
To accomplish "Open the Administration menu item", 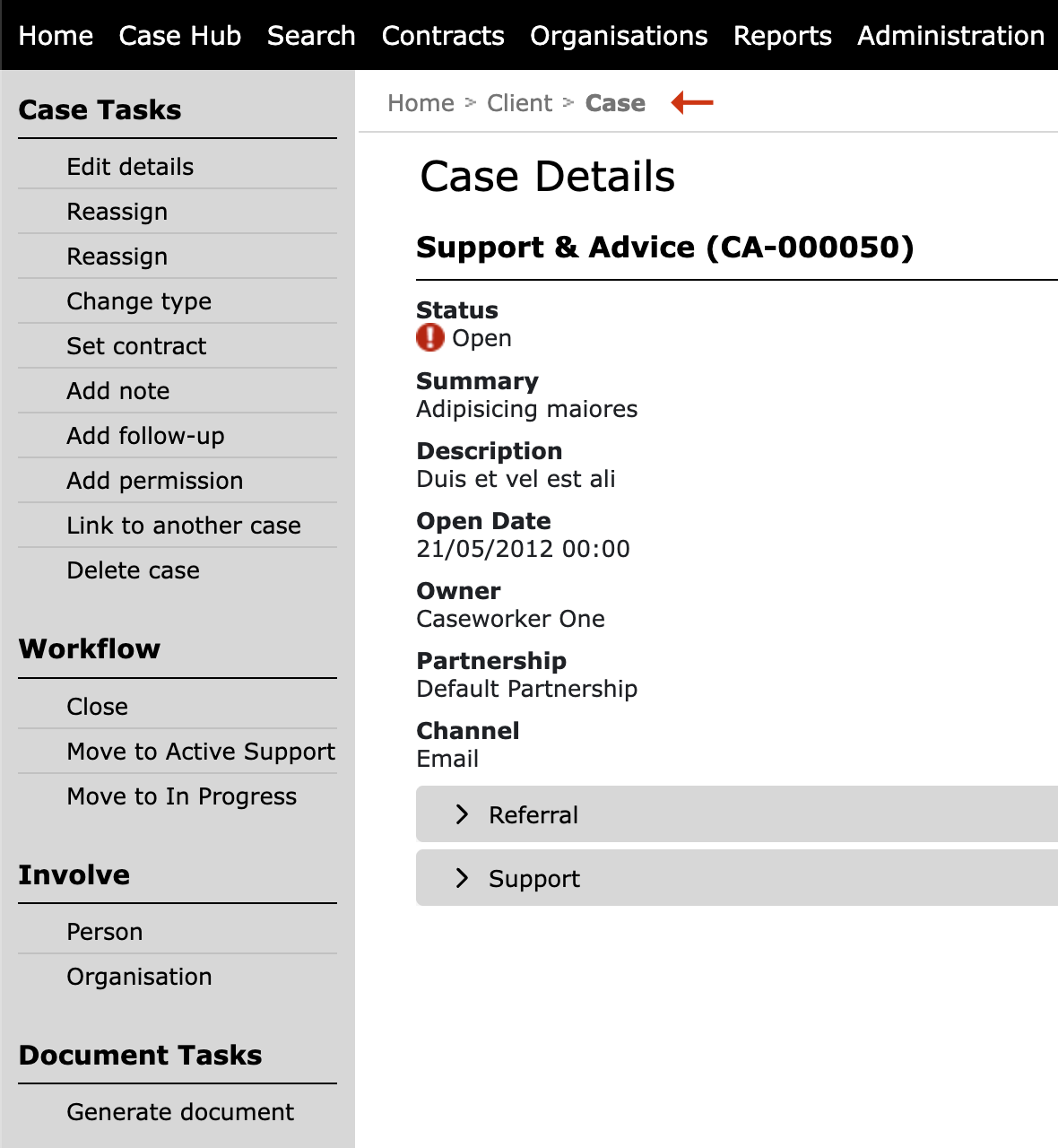I will [950, 36].
